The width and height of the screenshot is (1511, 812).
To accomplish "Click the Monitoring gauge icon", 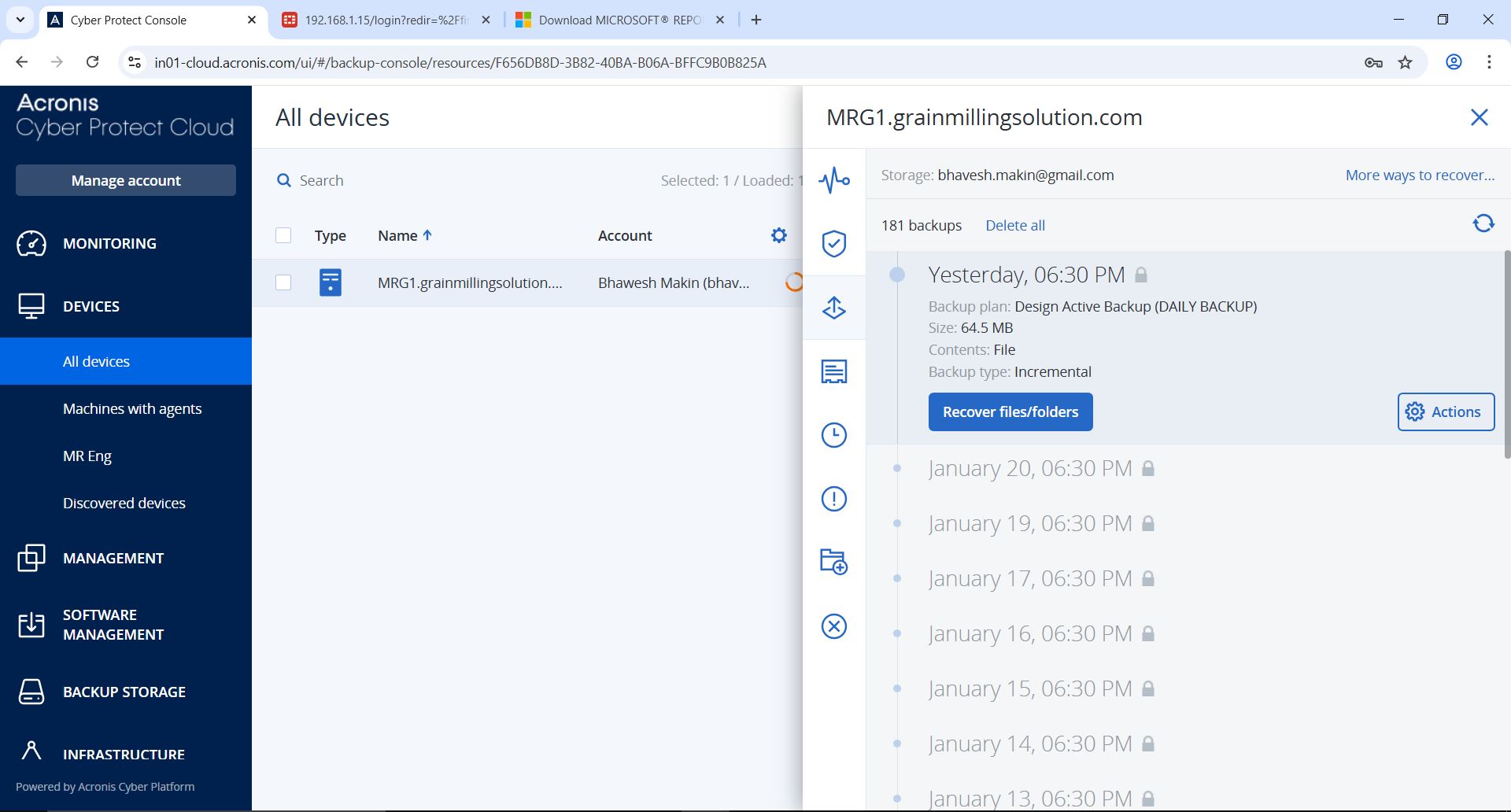I will pyautogui.click(x=31, y=243).
